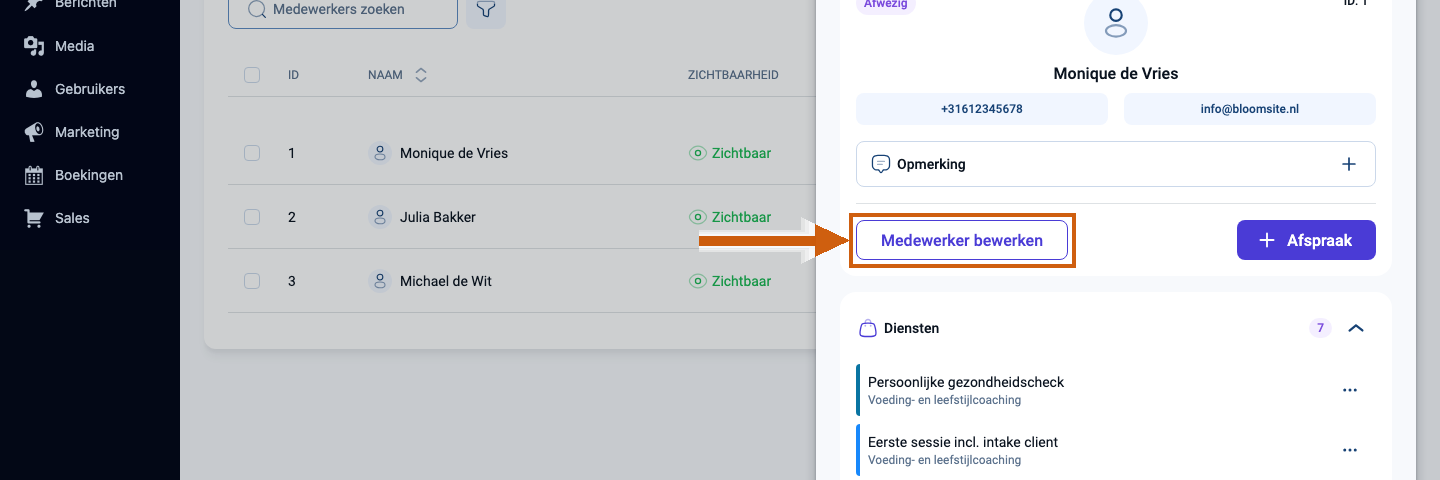Screen dimensions: 1440x480
Task: Tick the checkbox for Monique de Vries
Action: coord(252,153)
